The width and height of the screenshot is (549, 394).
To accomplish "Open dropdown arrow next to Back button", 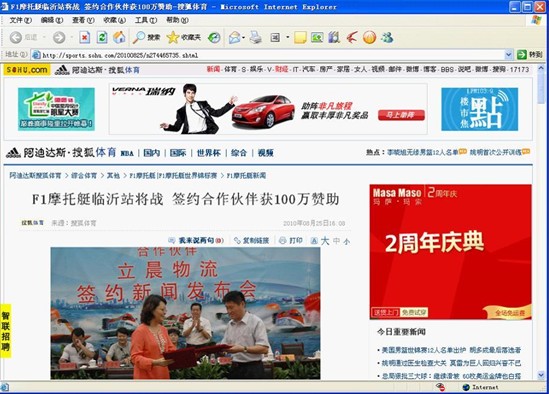I will click(44, 37).
